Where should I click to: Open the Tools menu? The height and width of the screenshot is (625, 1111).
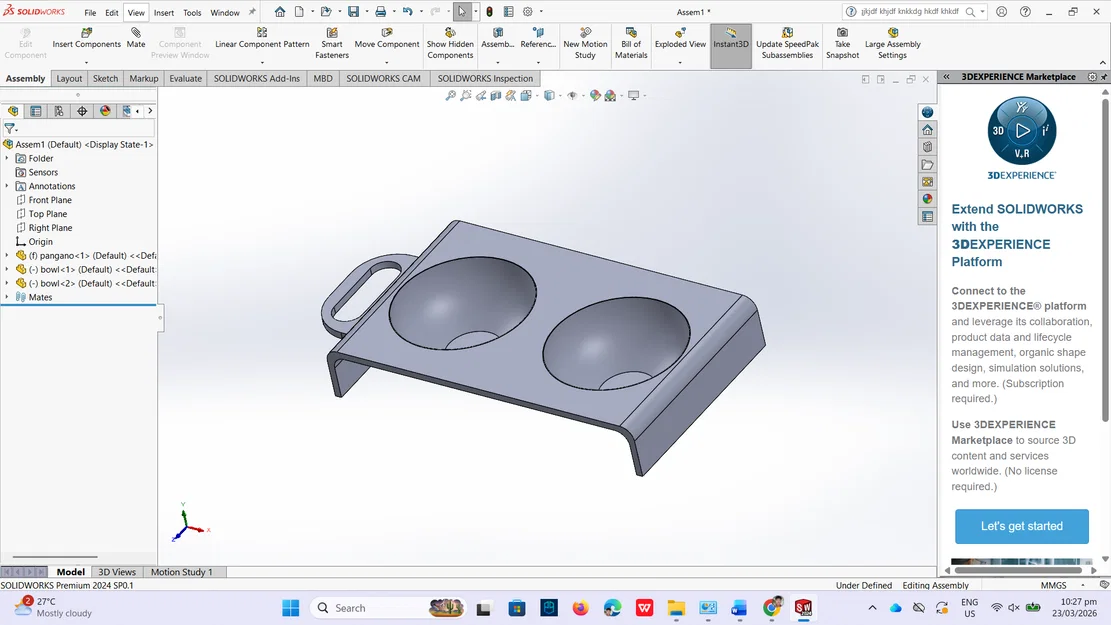[x=192, y=12]
